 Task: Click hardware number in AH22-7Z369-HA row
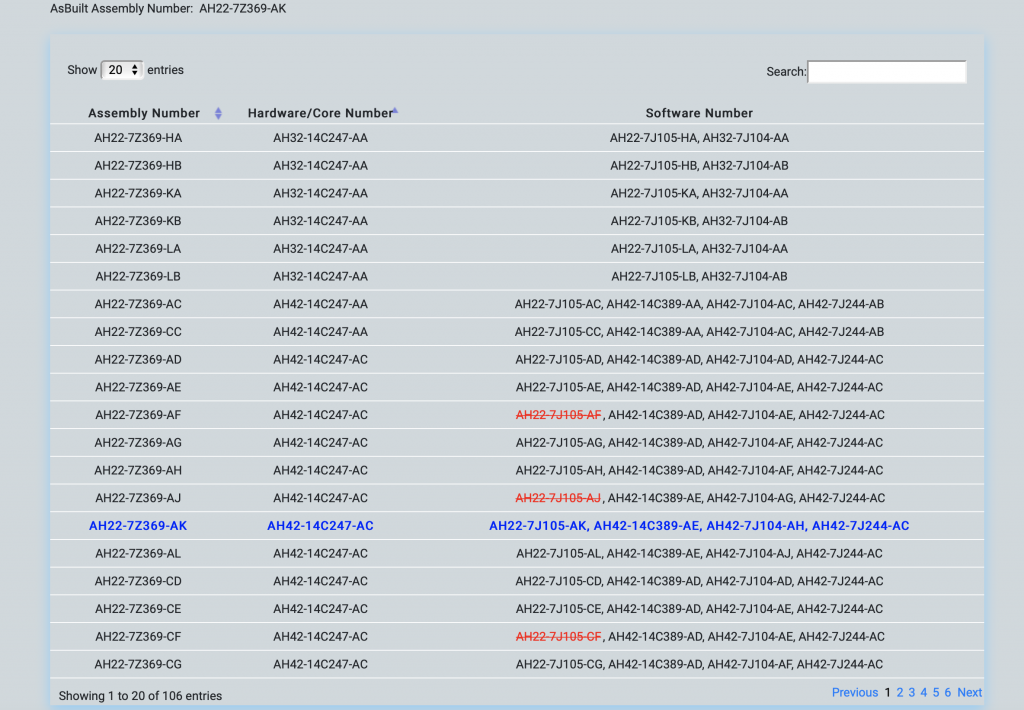[320, 138]
